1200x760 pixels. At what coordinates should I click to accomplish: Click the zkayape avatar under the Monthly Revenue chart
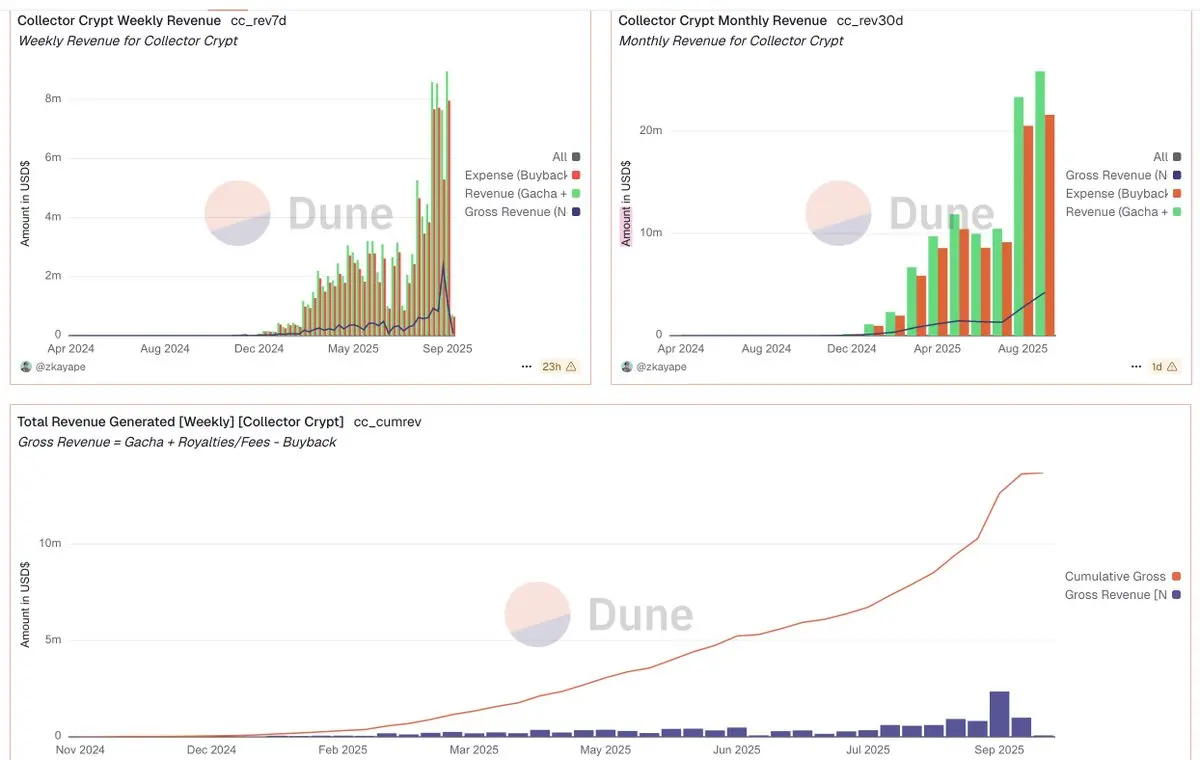pos(626,367)
